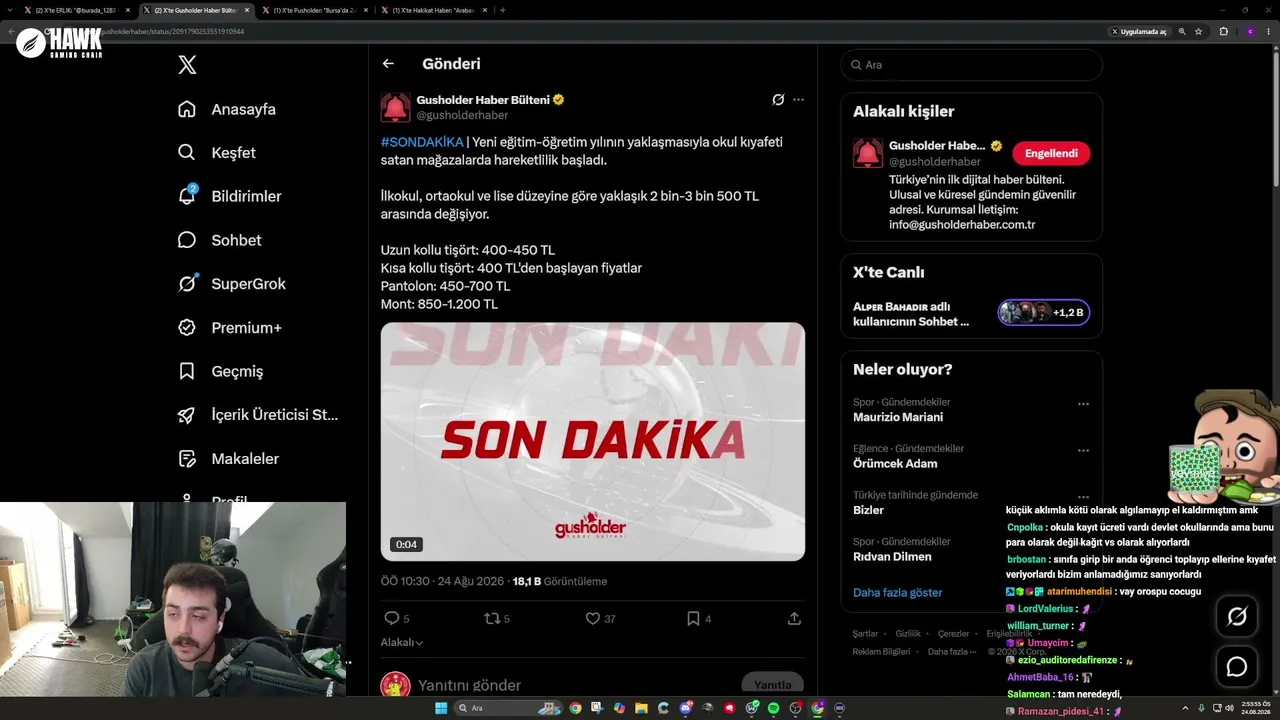Switch to the X'te Hakikat Haber tab
The image size is (1280, 720).
[x=432, y=10]
